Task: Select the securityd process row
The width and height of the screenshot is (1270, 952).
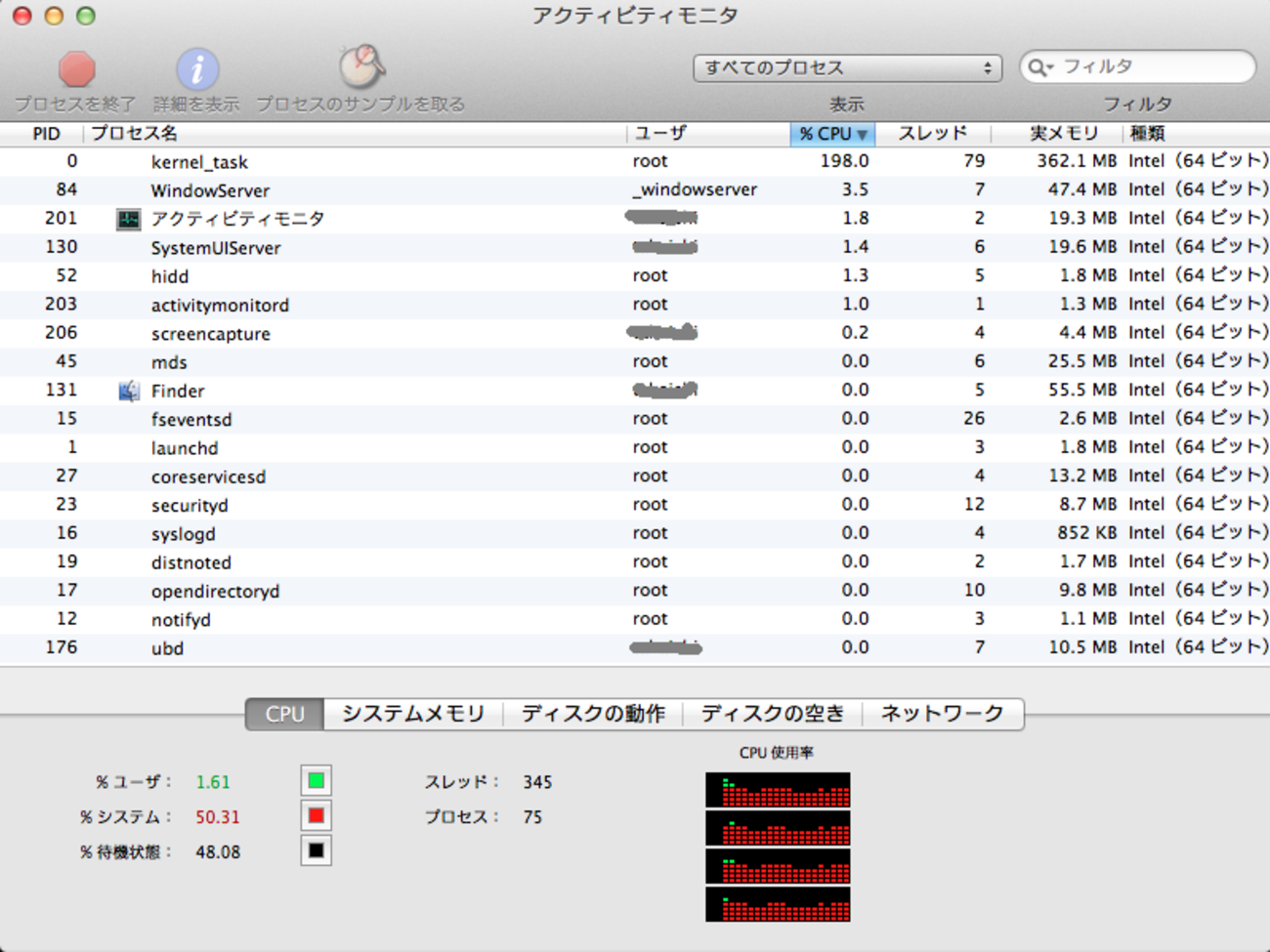Action: point(635,505)
